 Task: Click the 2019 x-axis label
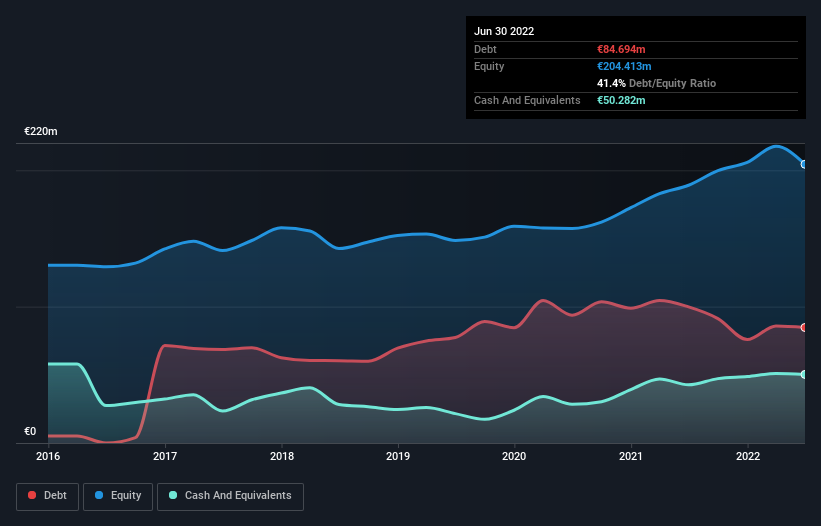(398, 456)
